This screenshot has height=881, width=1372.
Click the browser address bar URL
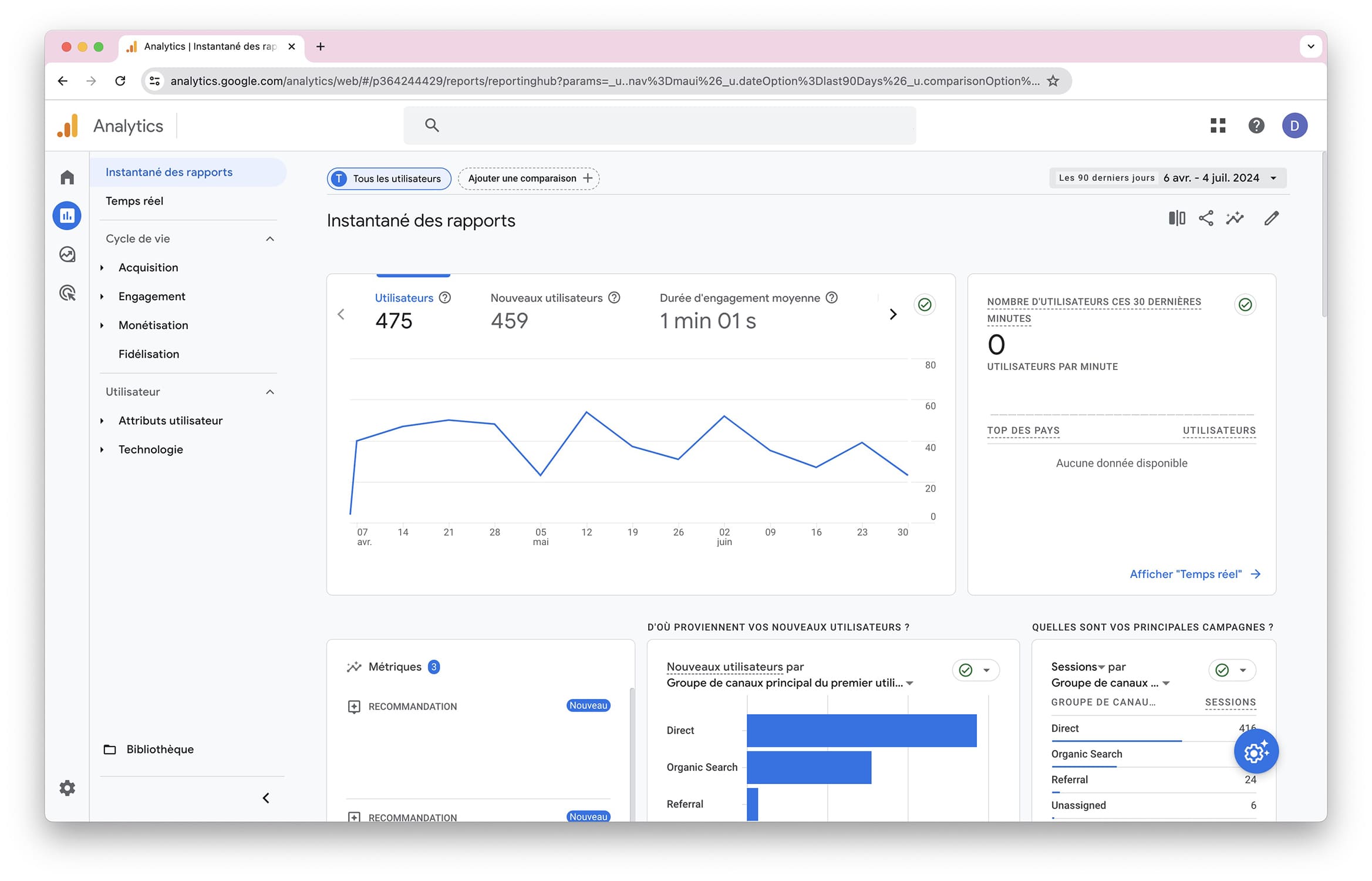(605, 81)
